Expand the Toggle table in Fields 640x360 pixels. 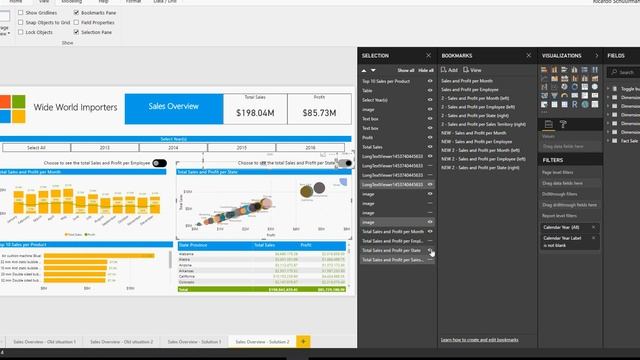(608, 88)
